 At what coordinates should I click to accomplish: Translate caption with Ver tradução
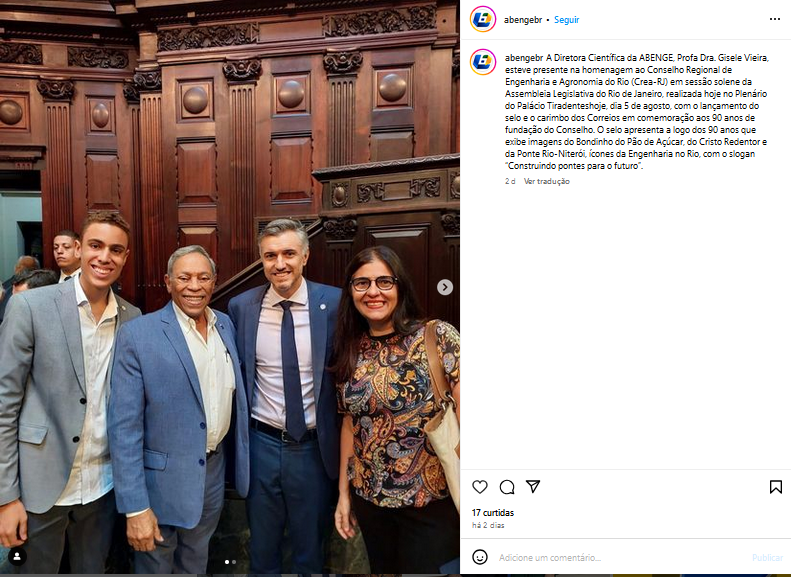point(546,181)
